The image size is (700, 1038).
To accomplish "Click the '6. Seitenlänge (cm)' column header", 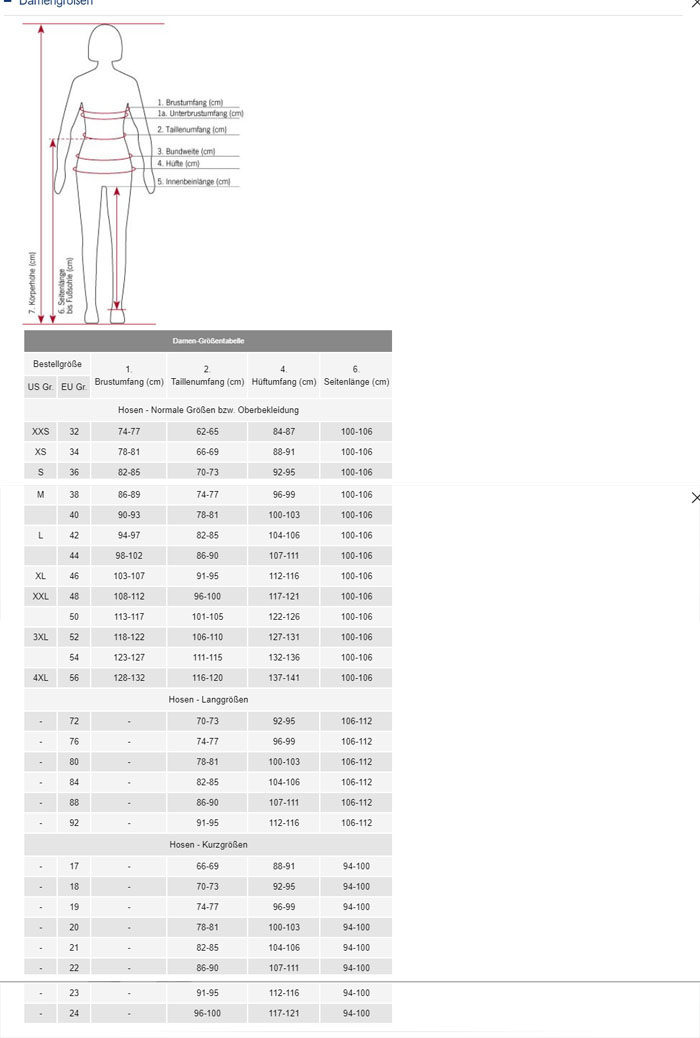I will coord(356,375).
